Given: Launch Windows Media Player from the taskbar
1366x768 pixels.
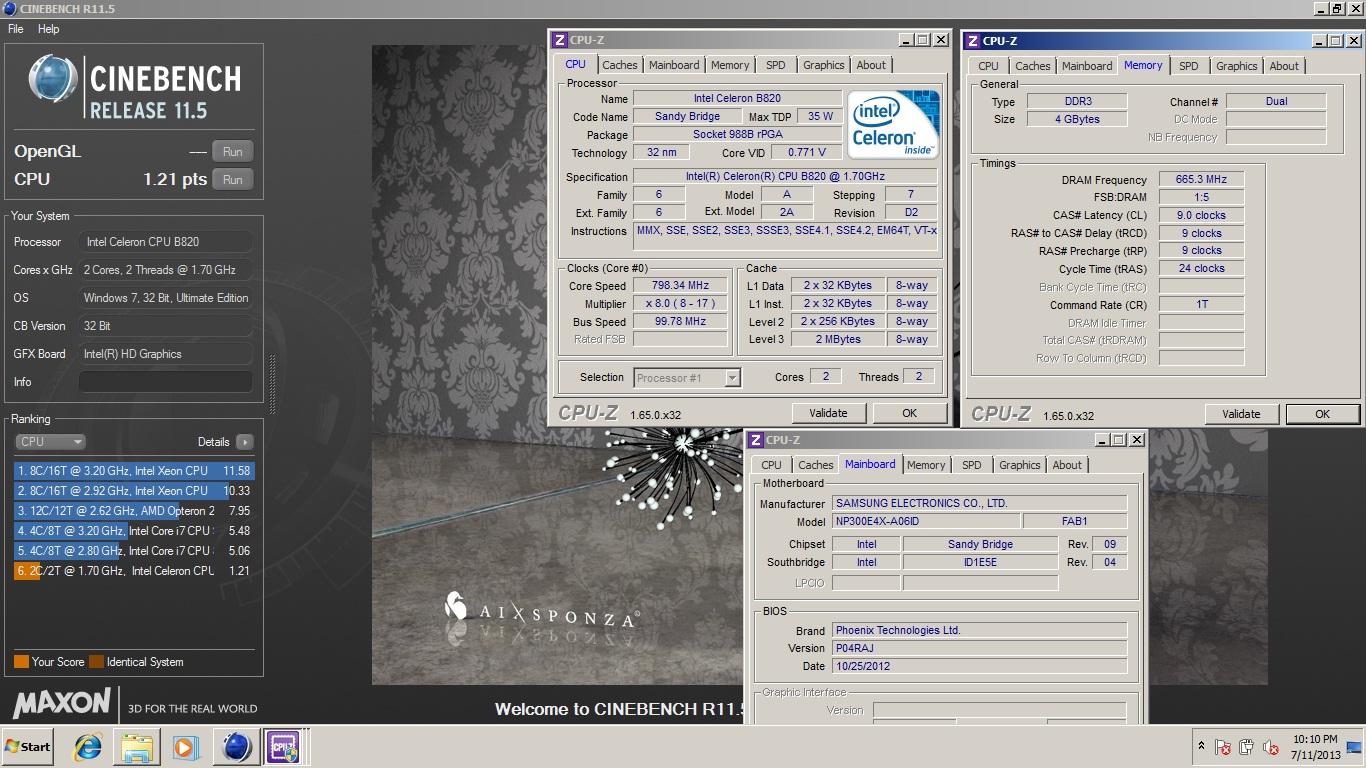Looking at the screenshot, I should 185,747.
